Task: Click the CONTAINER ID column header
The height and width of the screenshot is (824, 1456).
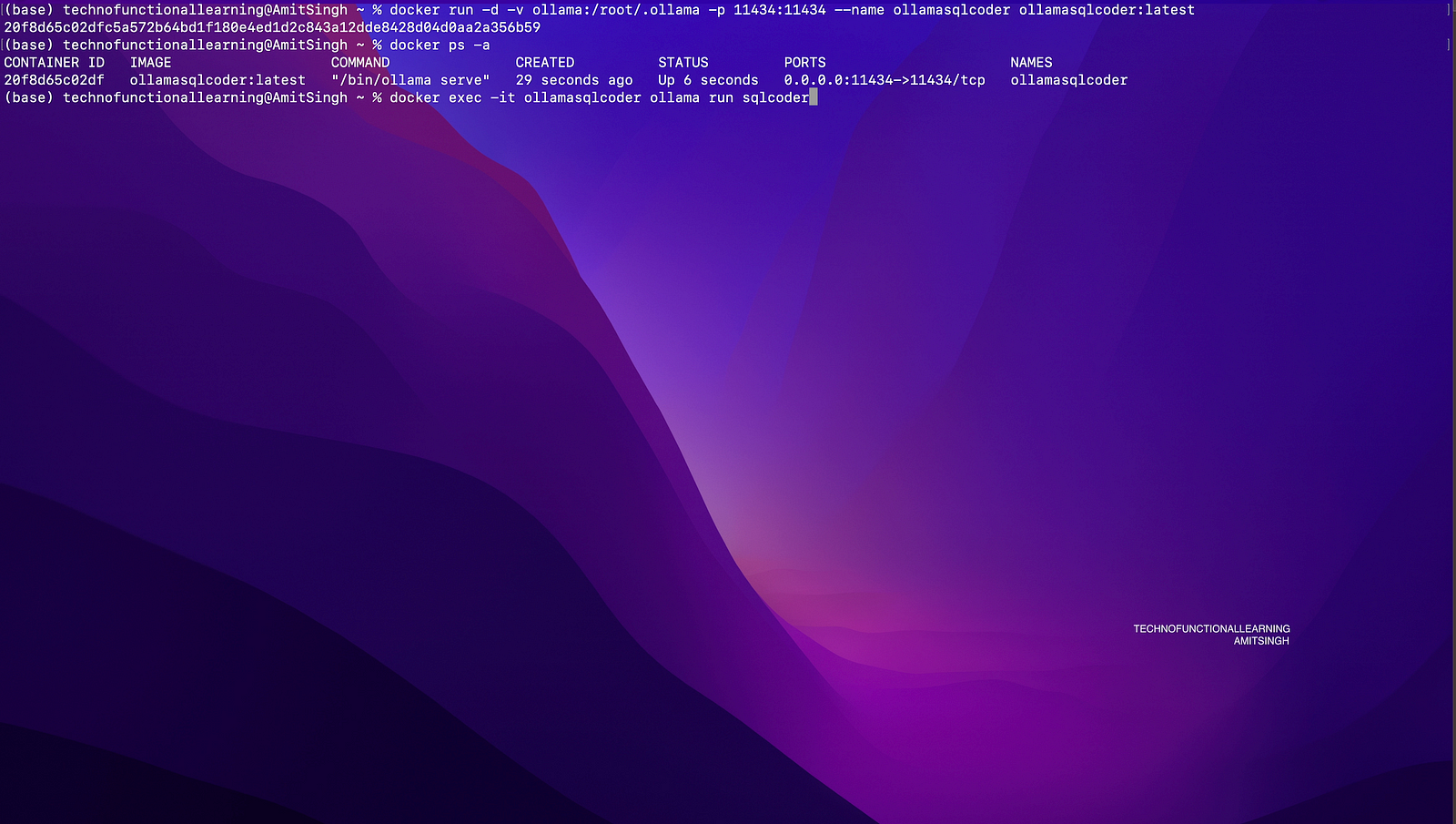Action: [x=54, y=63]
